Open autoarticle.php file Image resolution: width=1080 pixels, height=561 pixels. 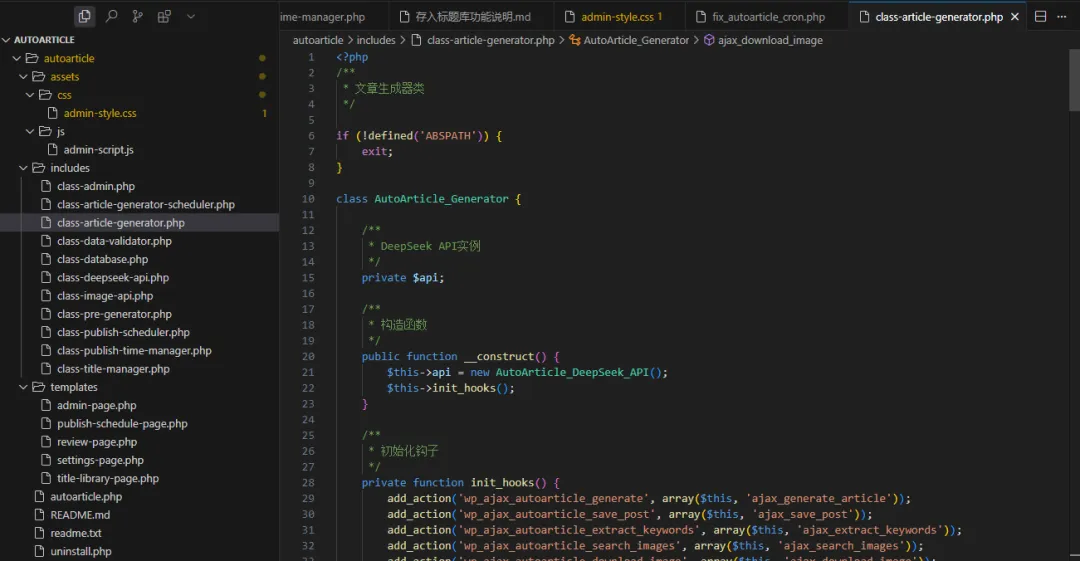click(x=86, y=497)
